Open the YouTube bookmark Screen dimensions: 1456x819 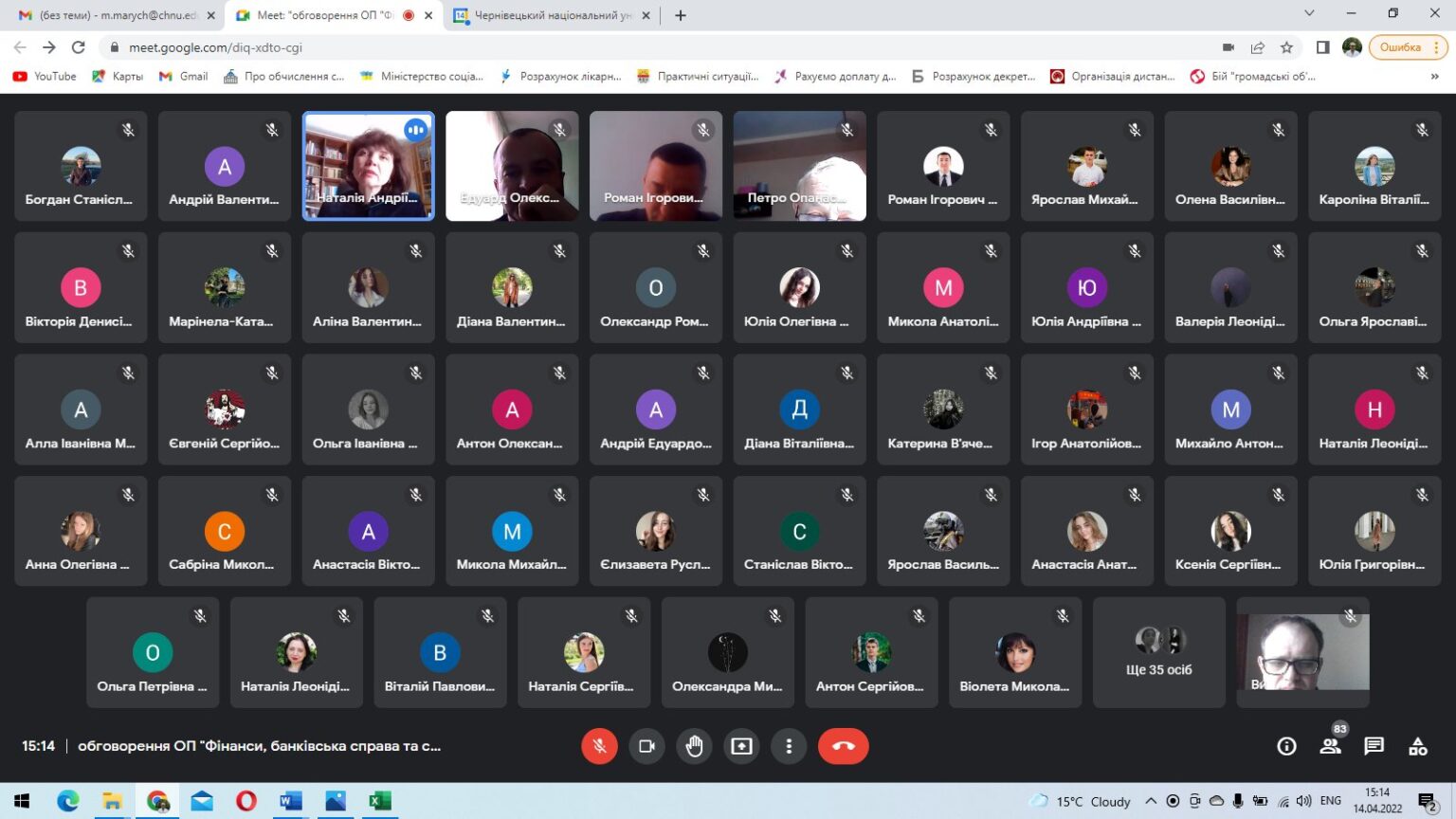pyautogui.click(x=45, y=77)
